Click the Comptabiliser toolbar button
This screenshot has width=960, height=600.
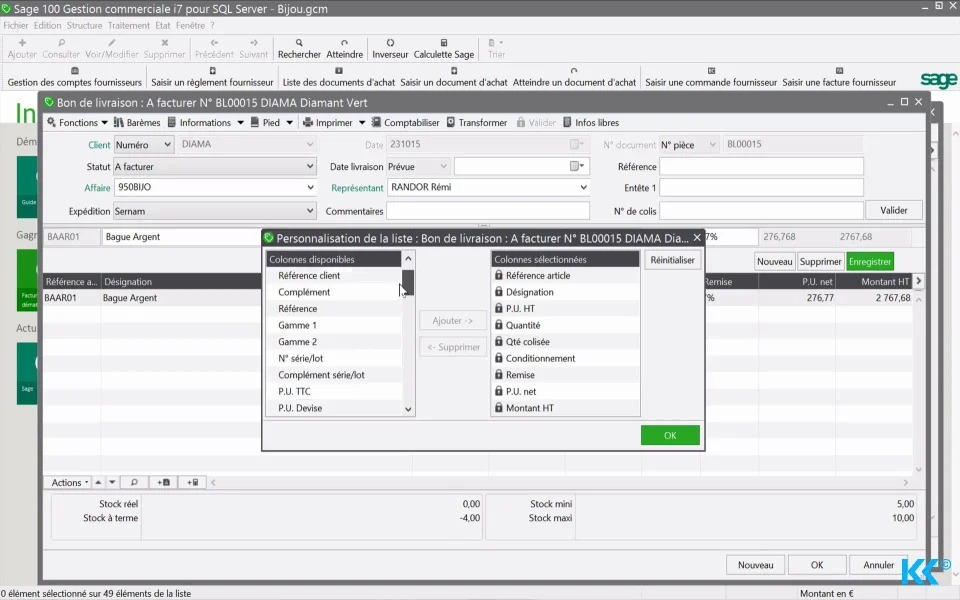coord(405,122)
